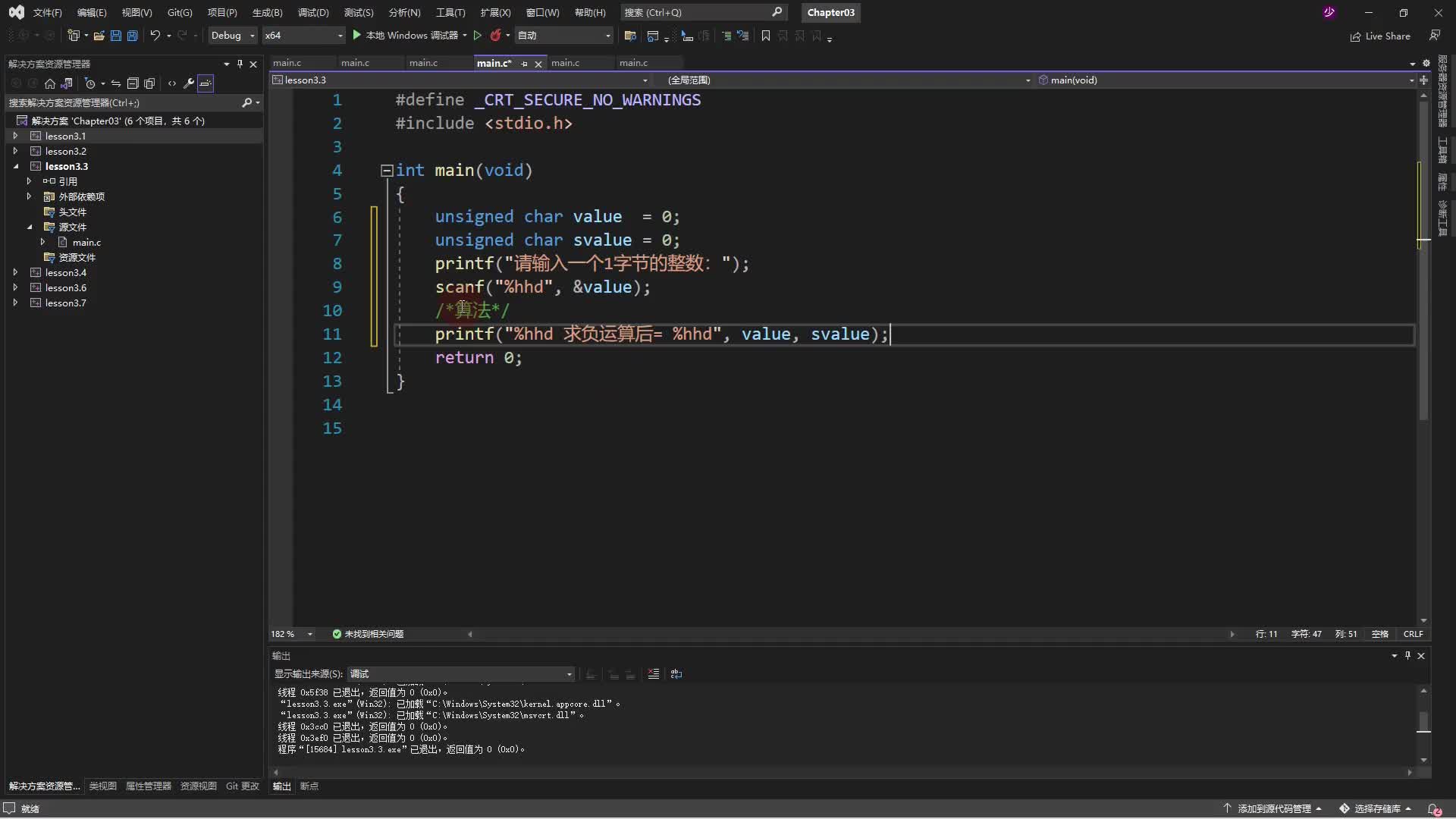Collapse all items in Solution Explorer
This screenshot has height=819, width=1456.
pos(133,83)
